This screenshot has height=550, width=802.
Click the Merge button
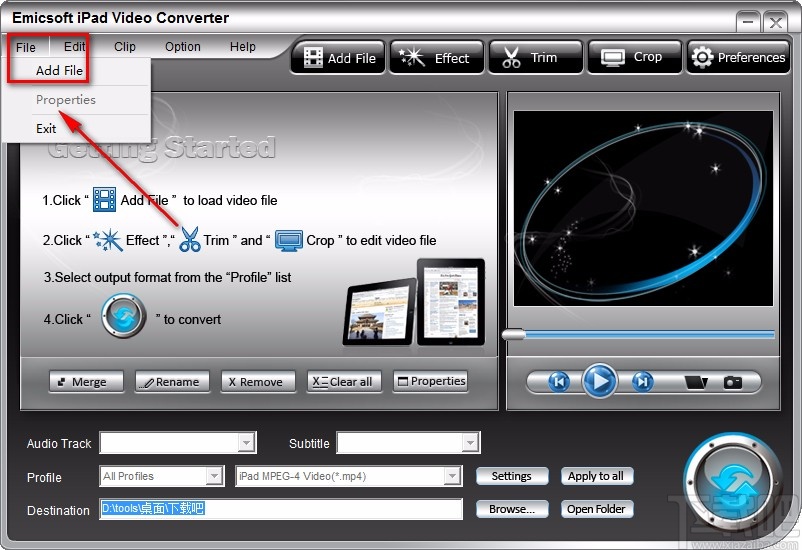point(86,382)
